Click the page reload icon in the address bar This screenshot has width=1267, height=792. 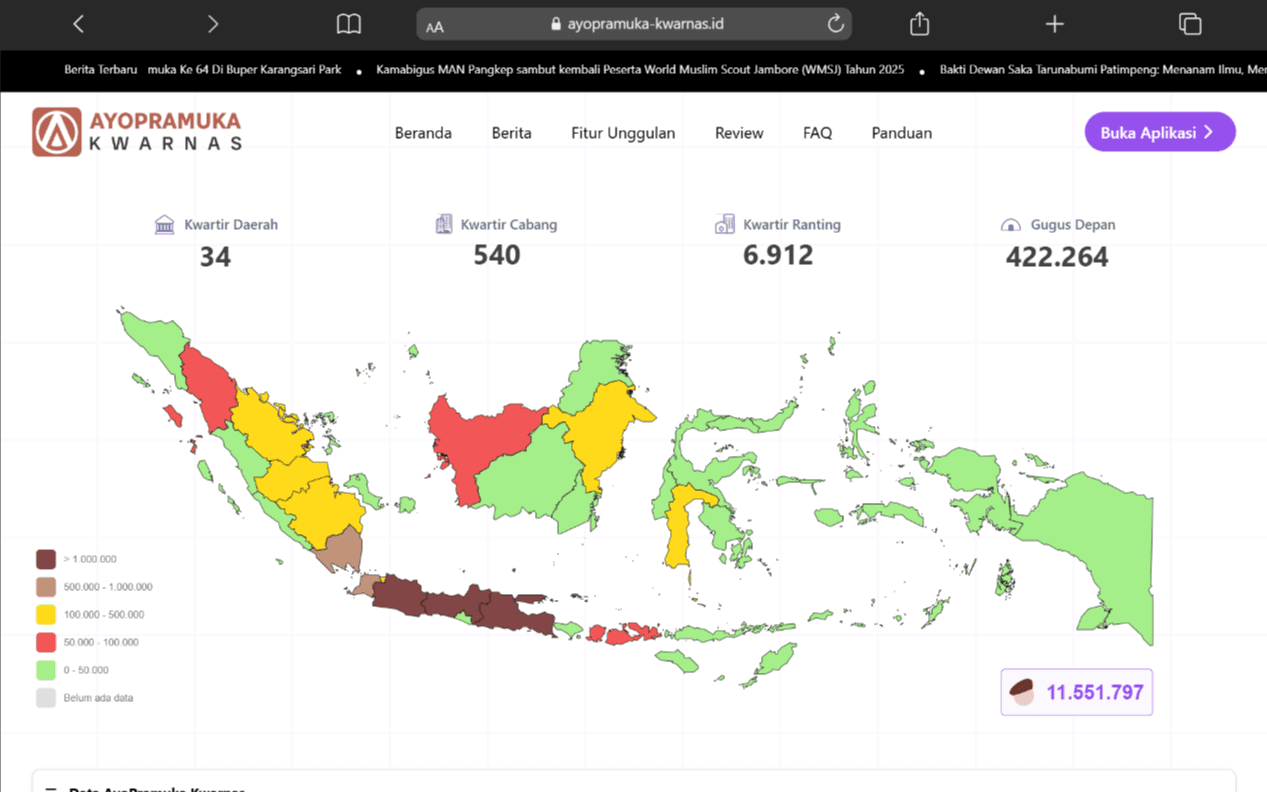pyautogui.click(x=837, y=23)
